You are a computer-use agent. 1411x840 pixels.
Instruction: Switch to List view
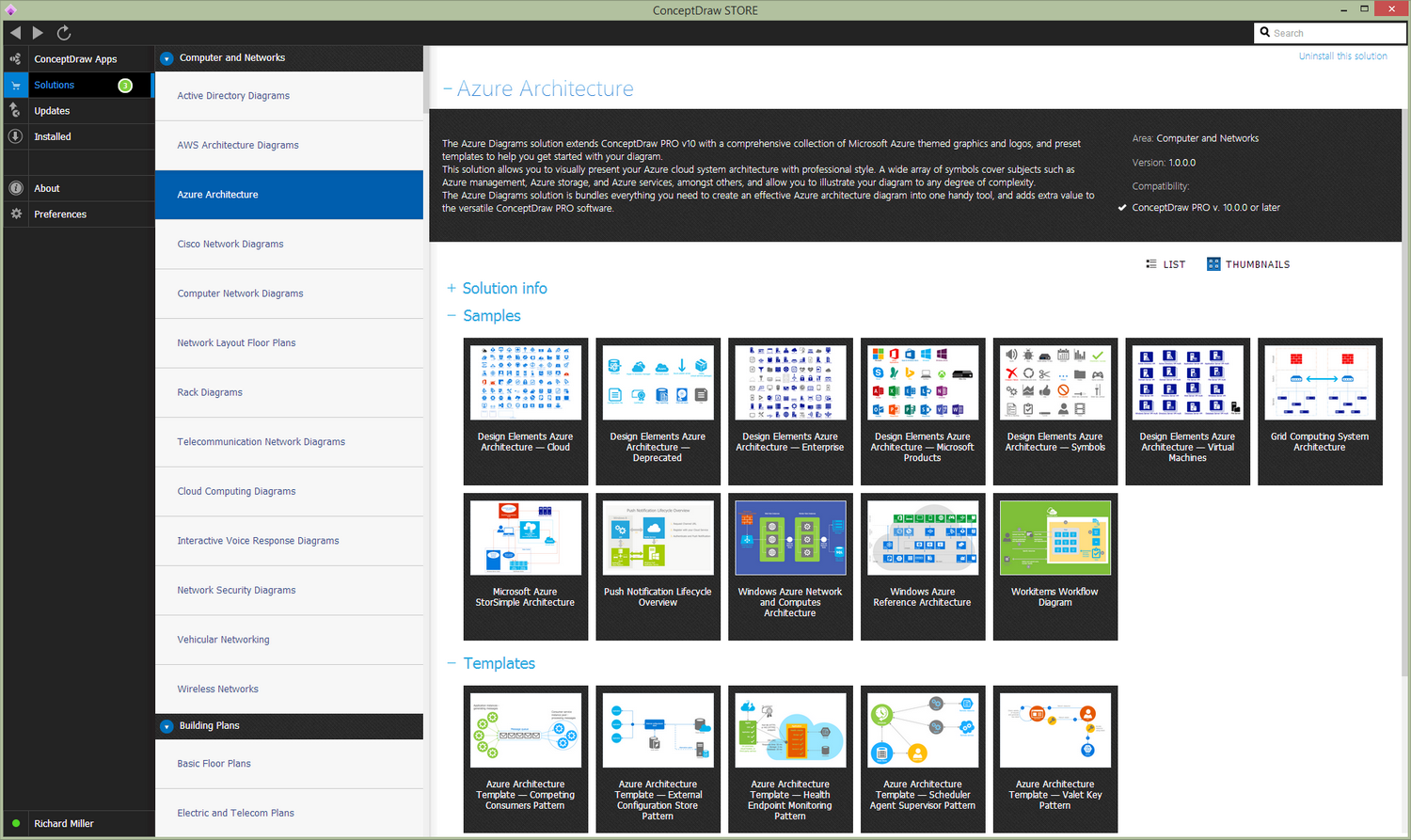point(1165,264)
